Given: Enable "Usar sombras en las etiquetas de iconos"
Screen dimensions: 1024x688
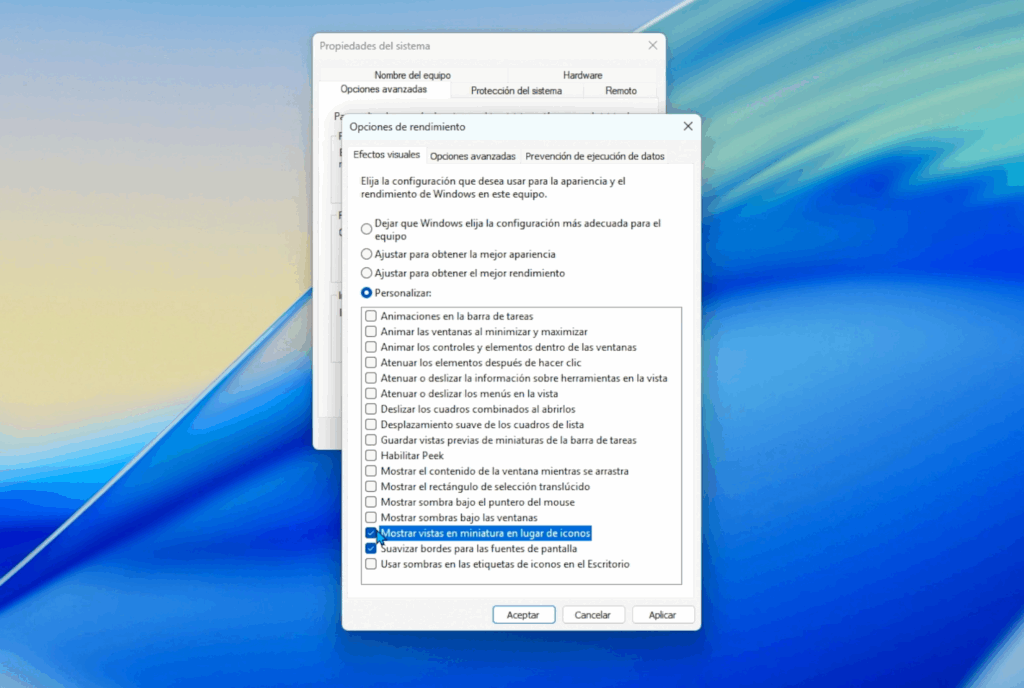Looking at the screenshot, I should click(371, 564).
